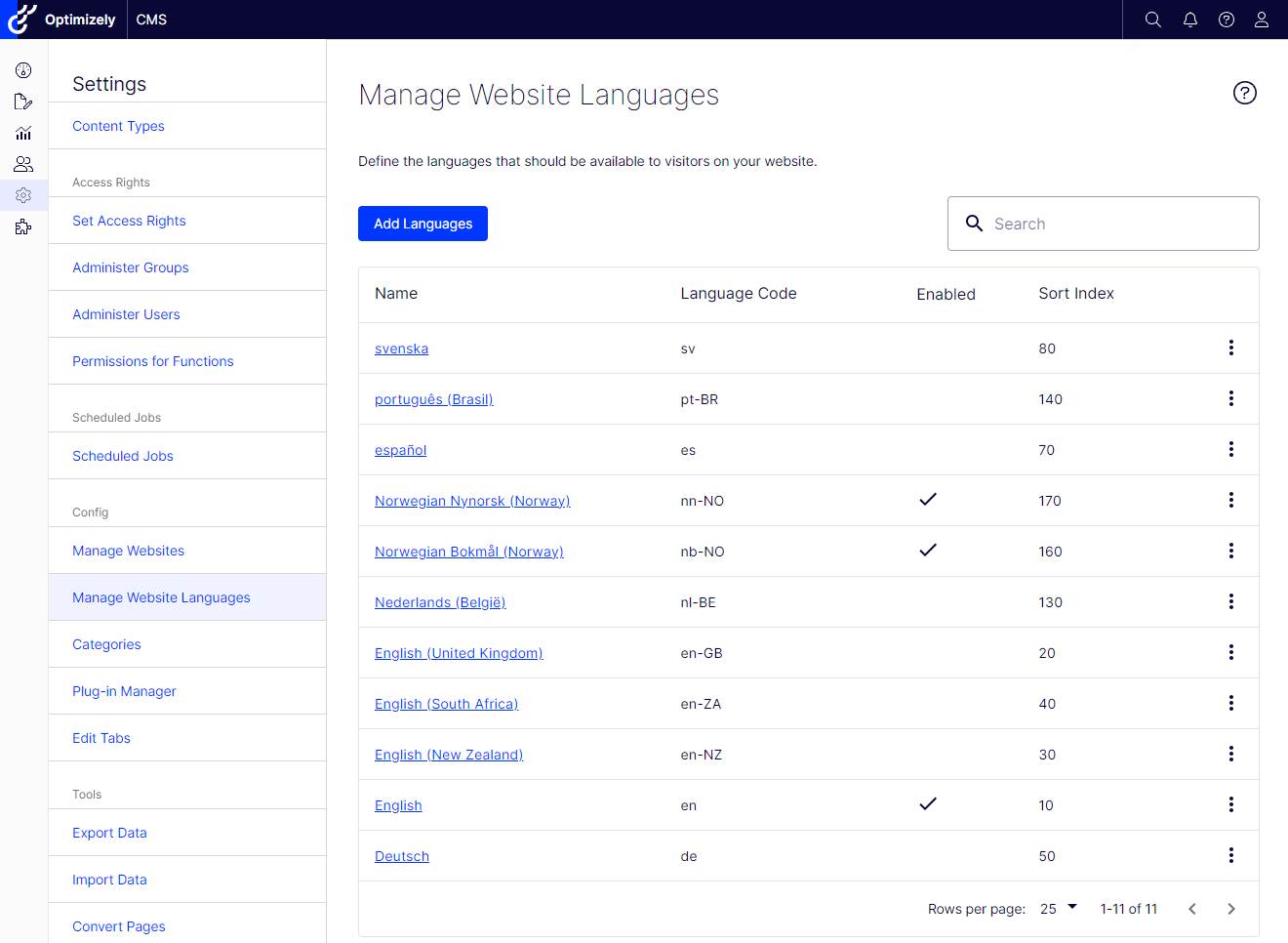
Task: Open the Edit content page-pencil icon
Action: [23, 102]
